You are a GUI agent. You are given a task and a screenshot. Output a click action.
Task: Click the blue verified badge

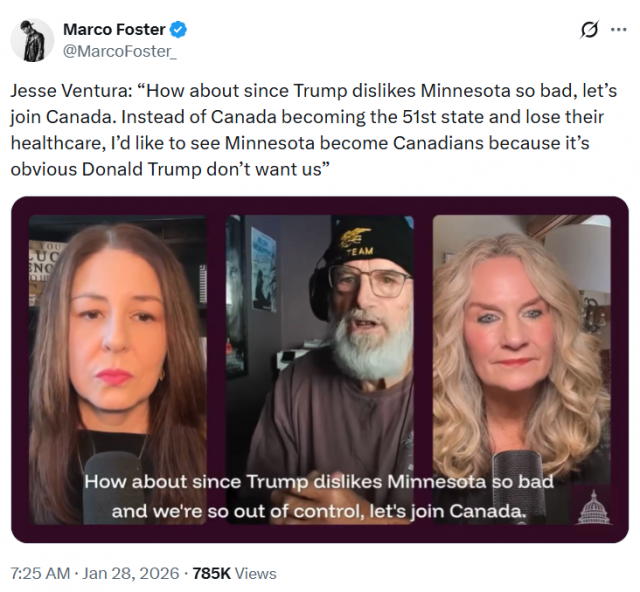178,29
